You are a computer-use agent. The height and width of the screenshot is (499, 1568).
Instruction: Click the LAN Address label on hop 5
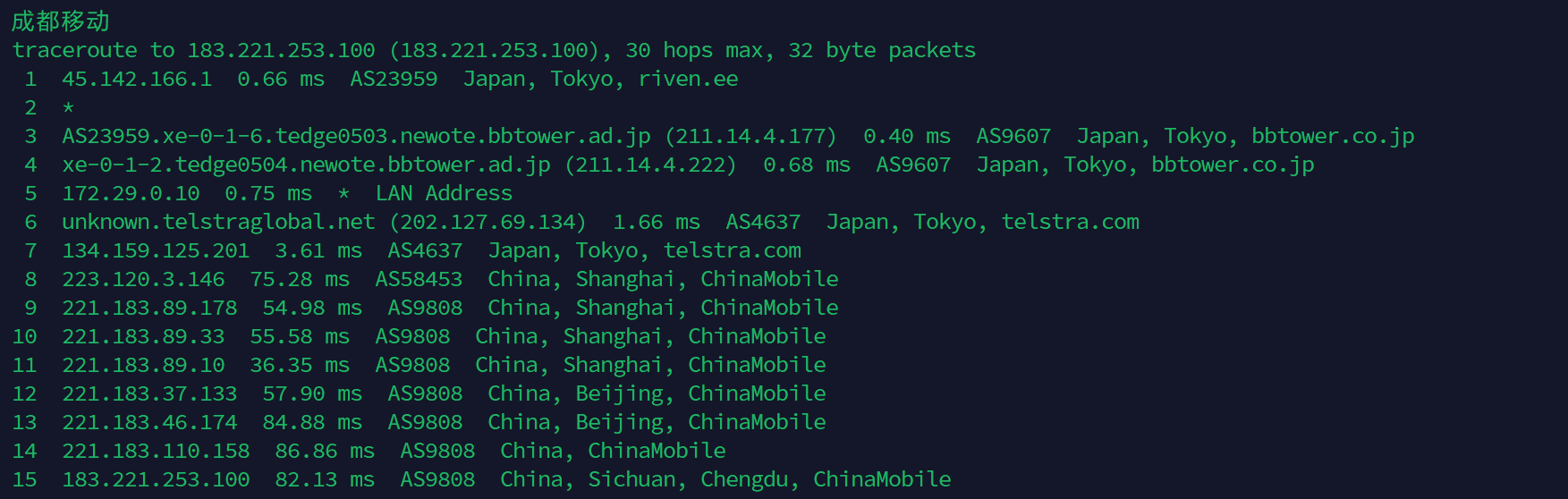(444, 193)
